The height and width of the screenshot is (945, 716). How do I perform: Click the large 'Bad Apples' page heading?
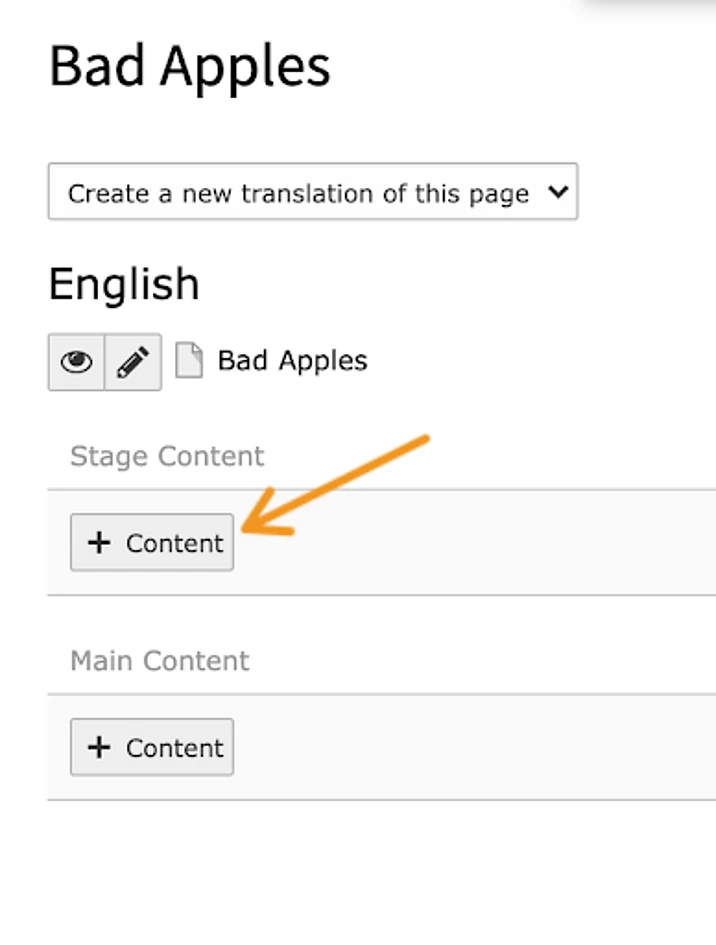pos(189,67)
